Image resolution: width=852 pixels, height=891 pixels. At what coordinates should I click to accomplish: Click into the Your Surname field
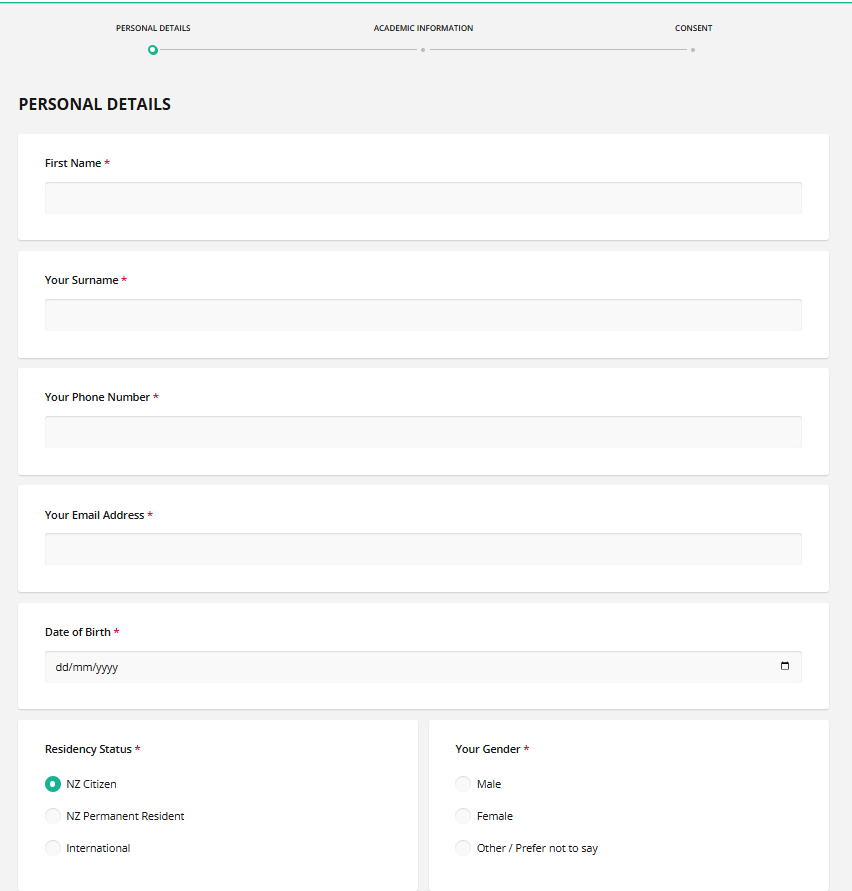click(423, 315)
